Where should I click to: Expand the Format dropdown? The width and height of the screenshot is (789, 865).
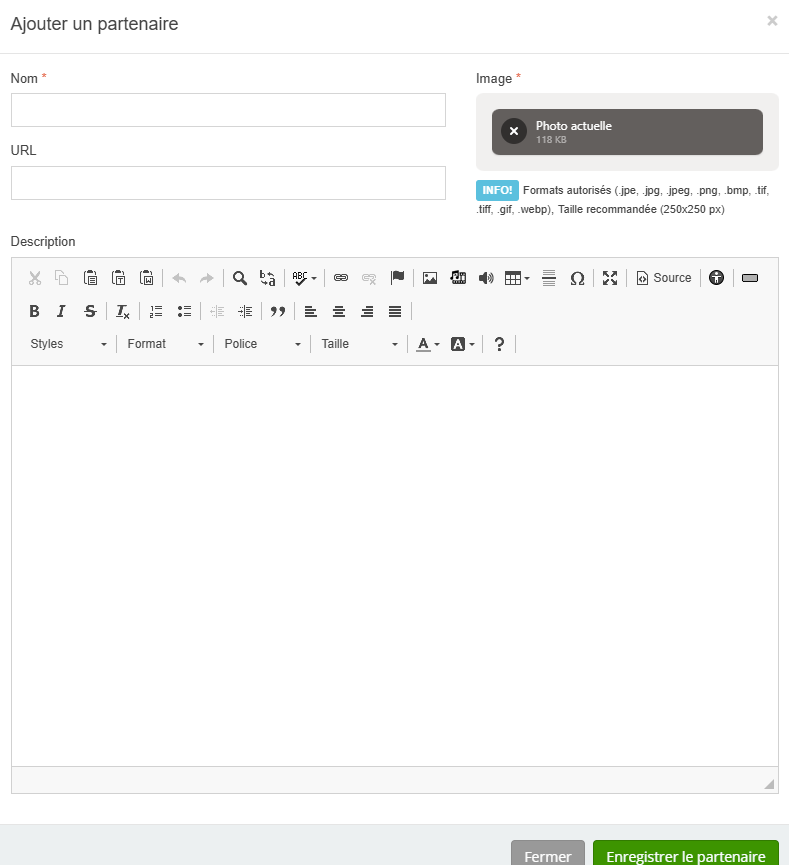[165, 344]
